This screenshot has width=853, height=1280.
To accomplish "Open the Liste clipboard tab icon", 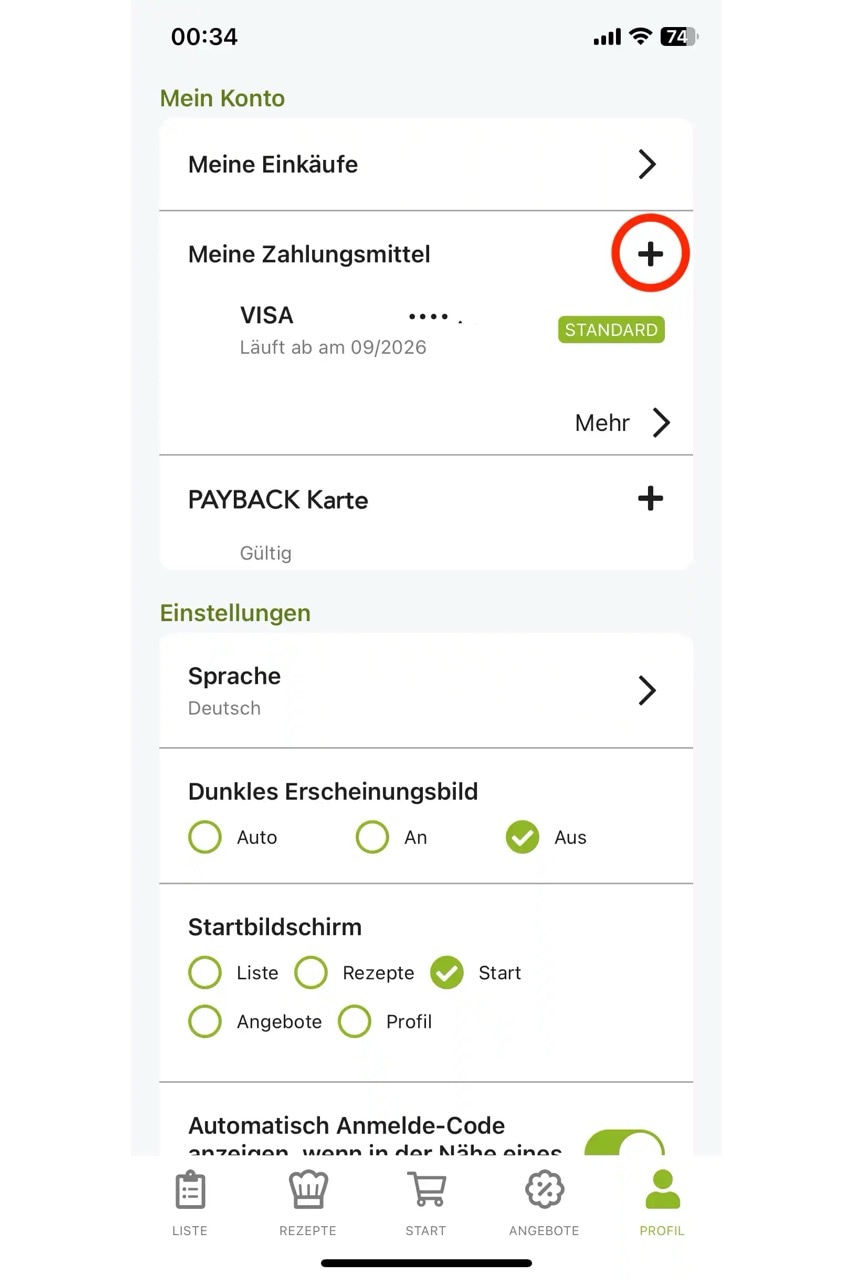I will [190, 1191].
